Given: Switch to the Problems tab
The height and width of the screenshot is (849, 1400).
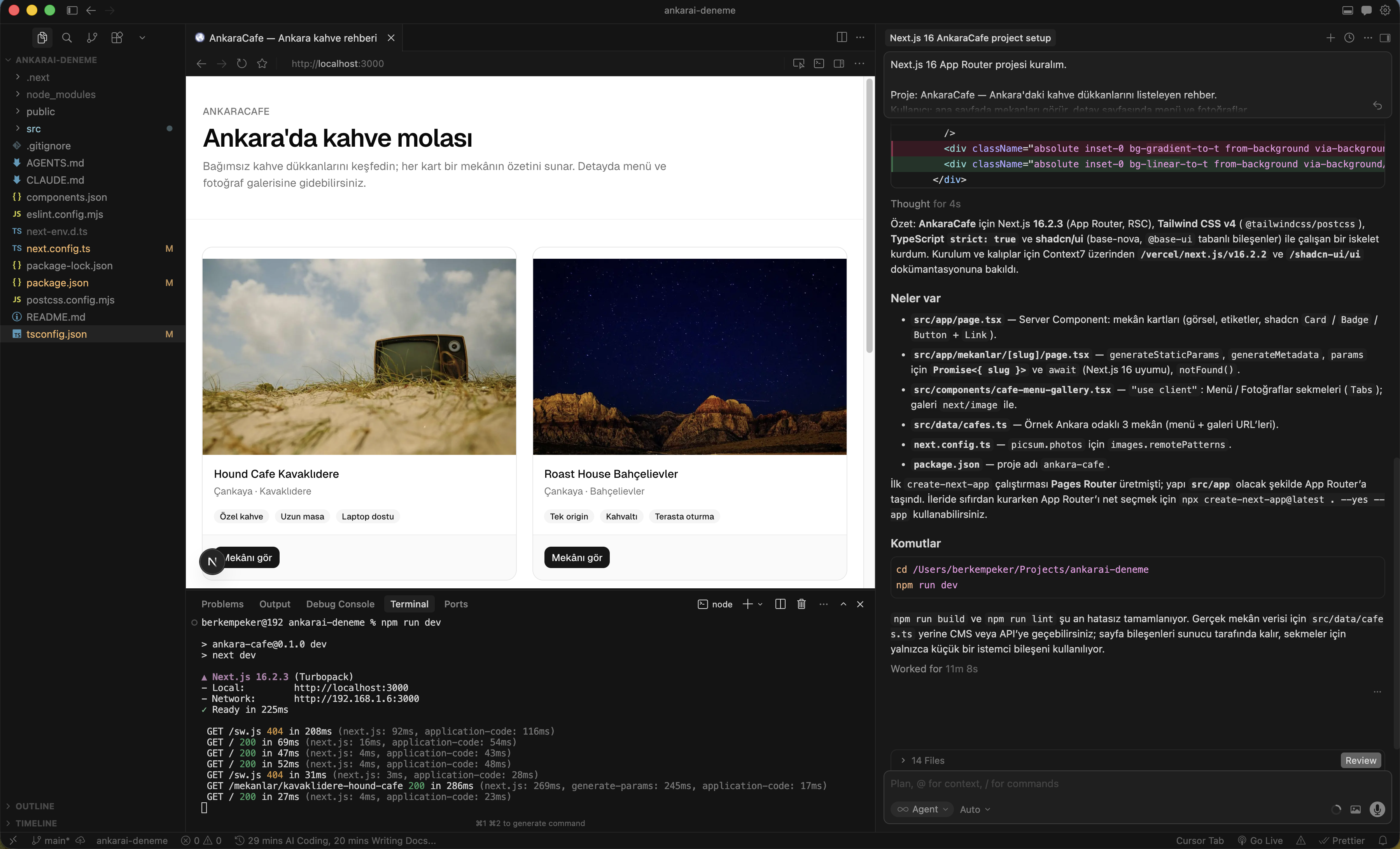Looking at the screenshot, I should point(222,604).
